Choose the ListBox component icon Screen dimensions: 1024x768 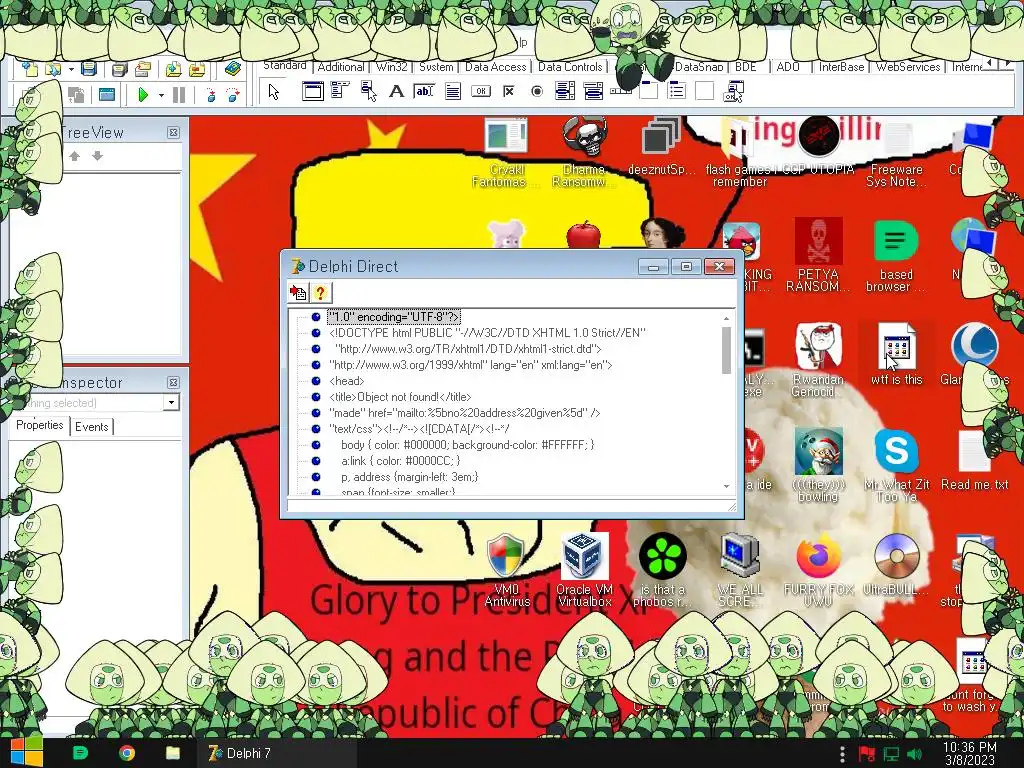[x=565, y=91]
